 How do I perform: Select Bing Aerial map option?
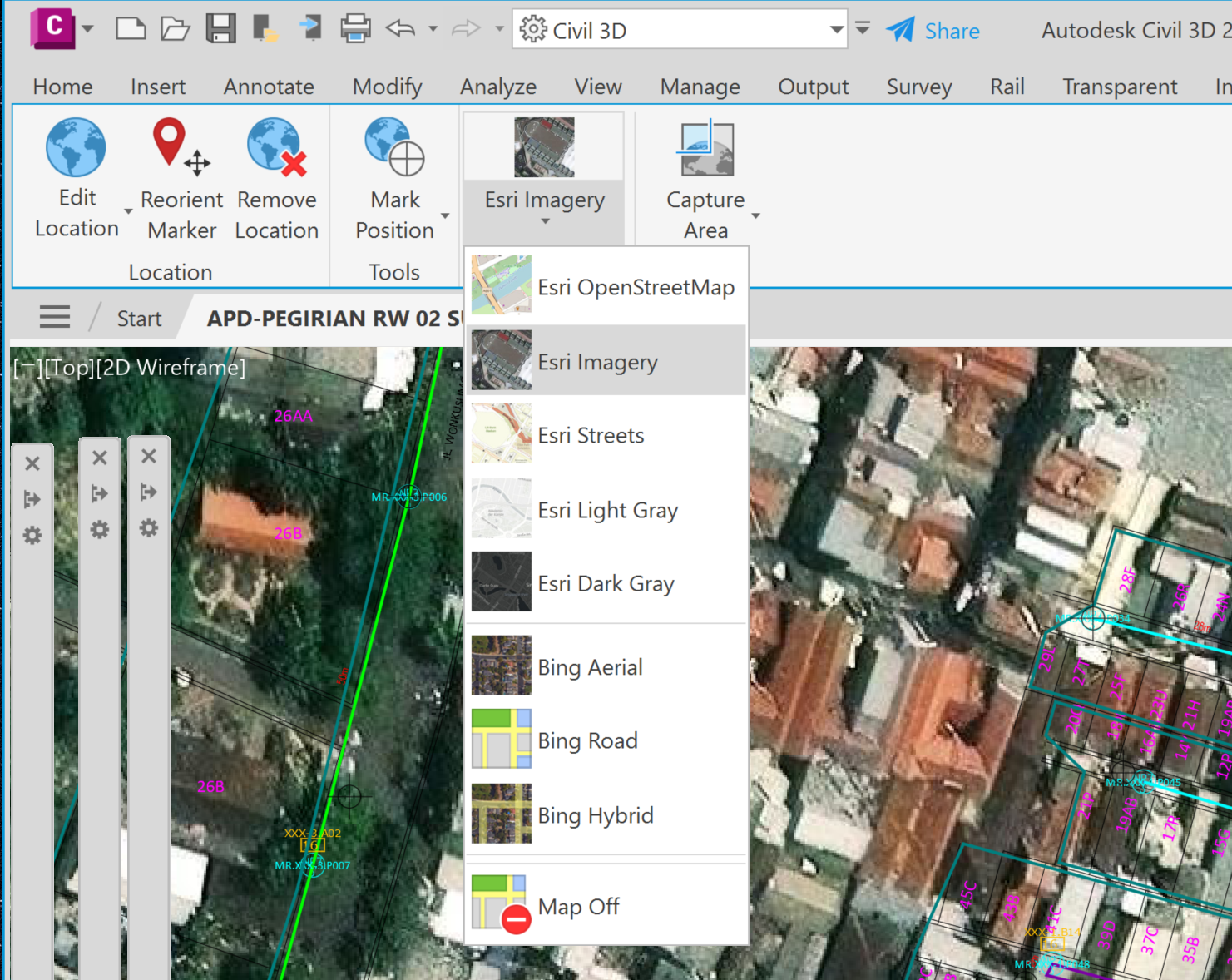click(x=606, y=666)
